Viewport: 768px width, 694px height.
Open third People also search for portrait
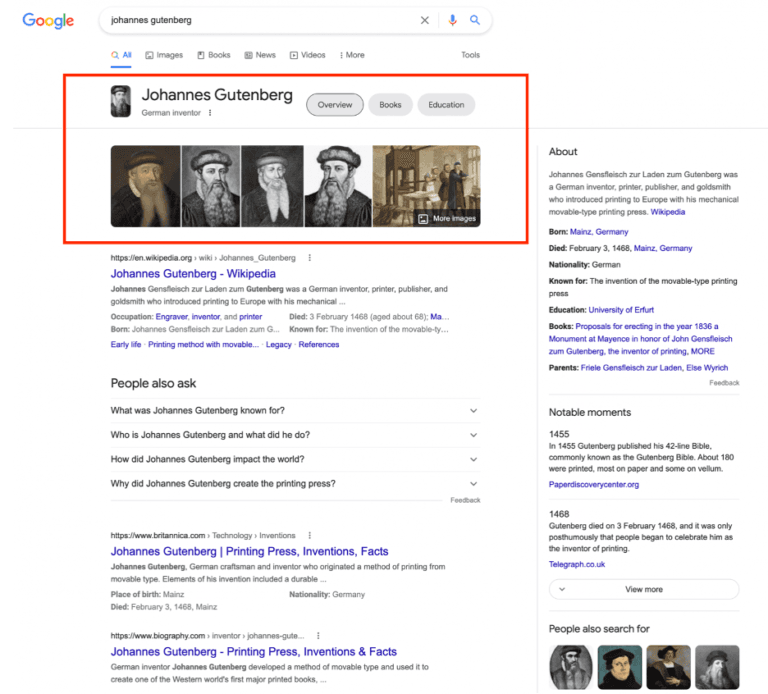(669, 667)
